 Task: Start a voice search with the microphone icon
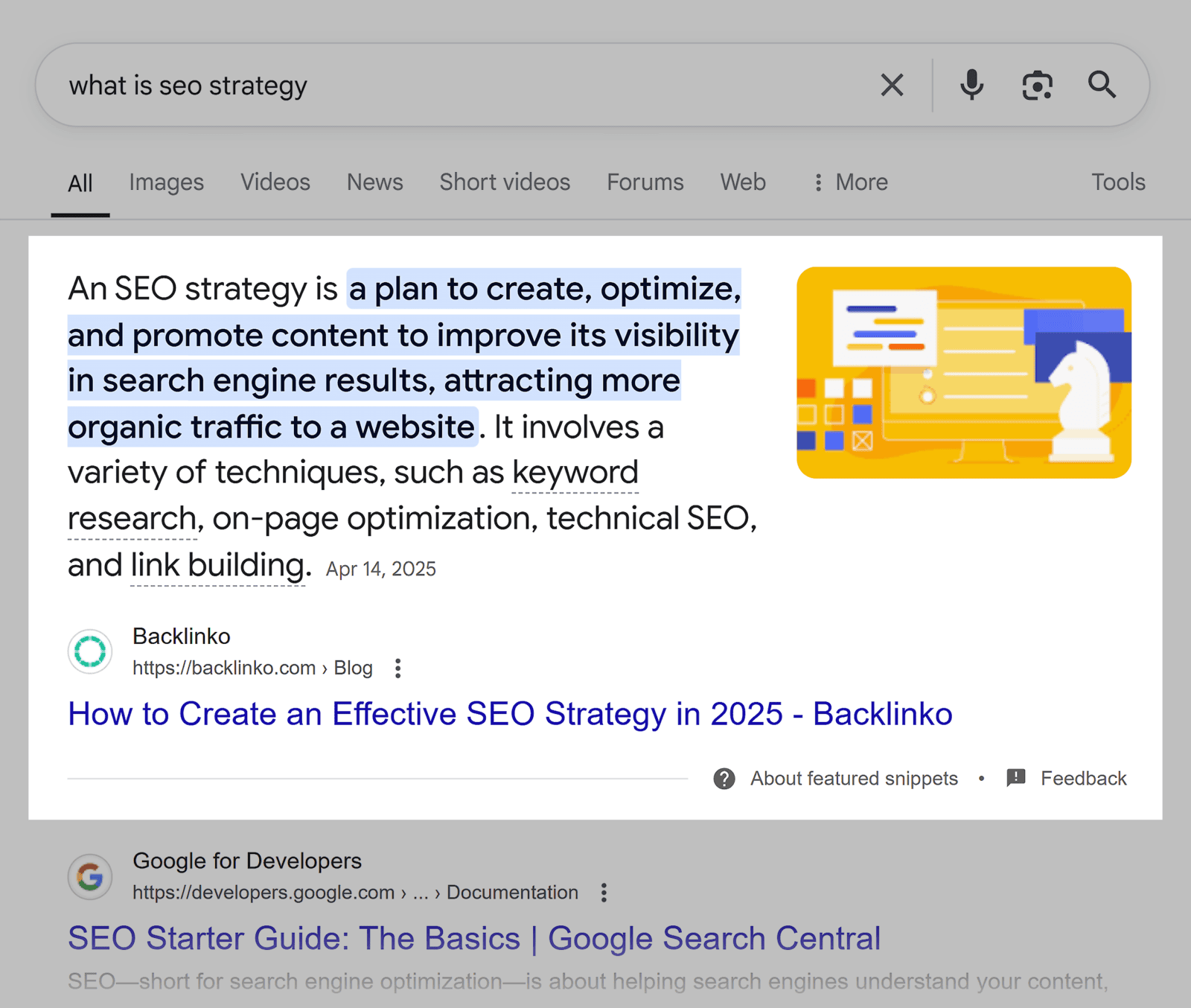coord(970,85)
